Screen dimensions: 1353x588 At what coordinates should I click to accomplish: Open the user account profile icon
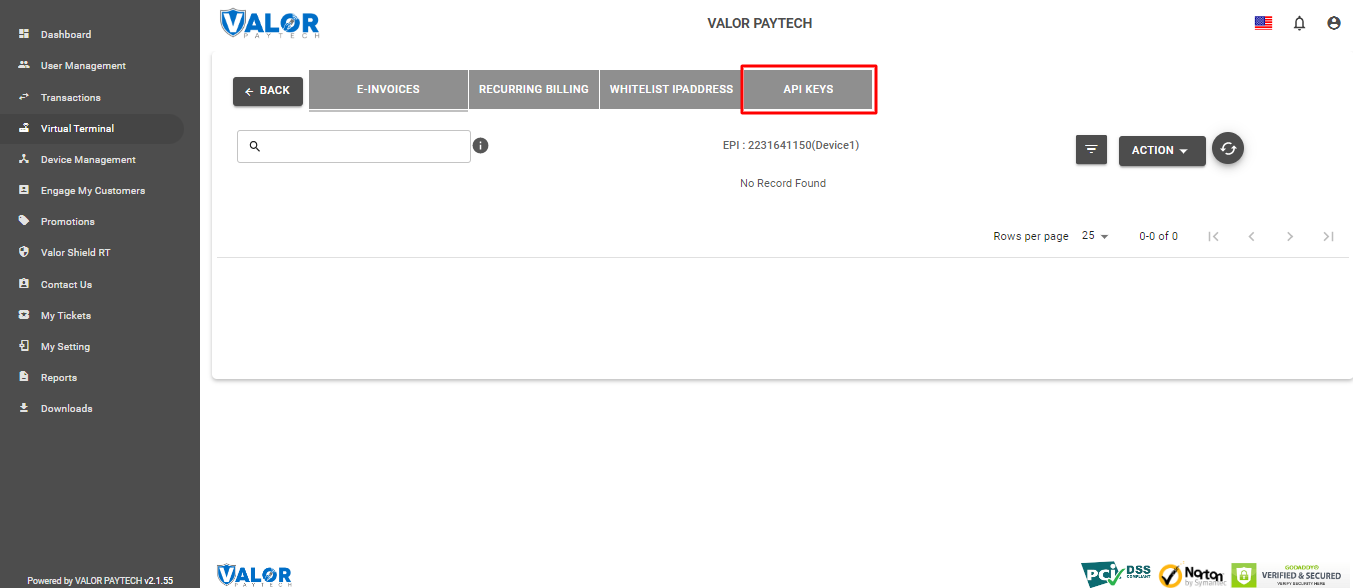(1333, 23)
